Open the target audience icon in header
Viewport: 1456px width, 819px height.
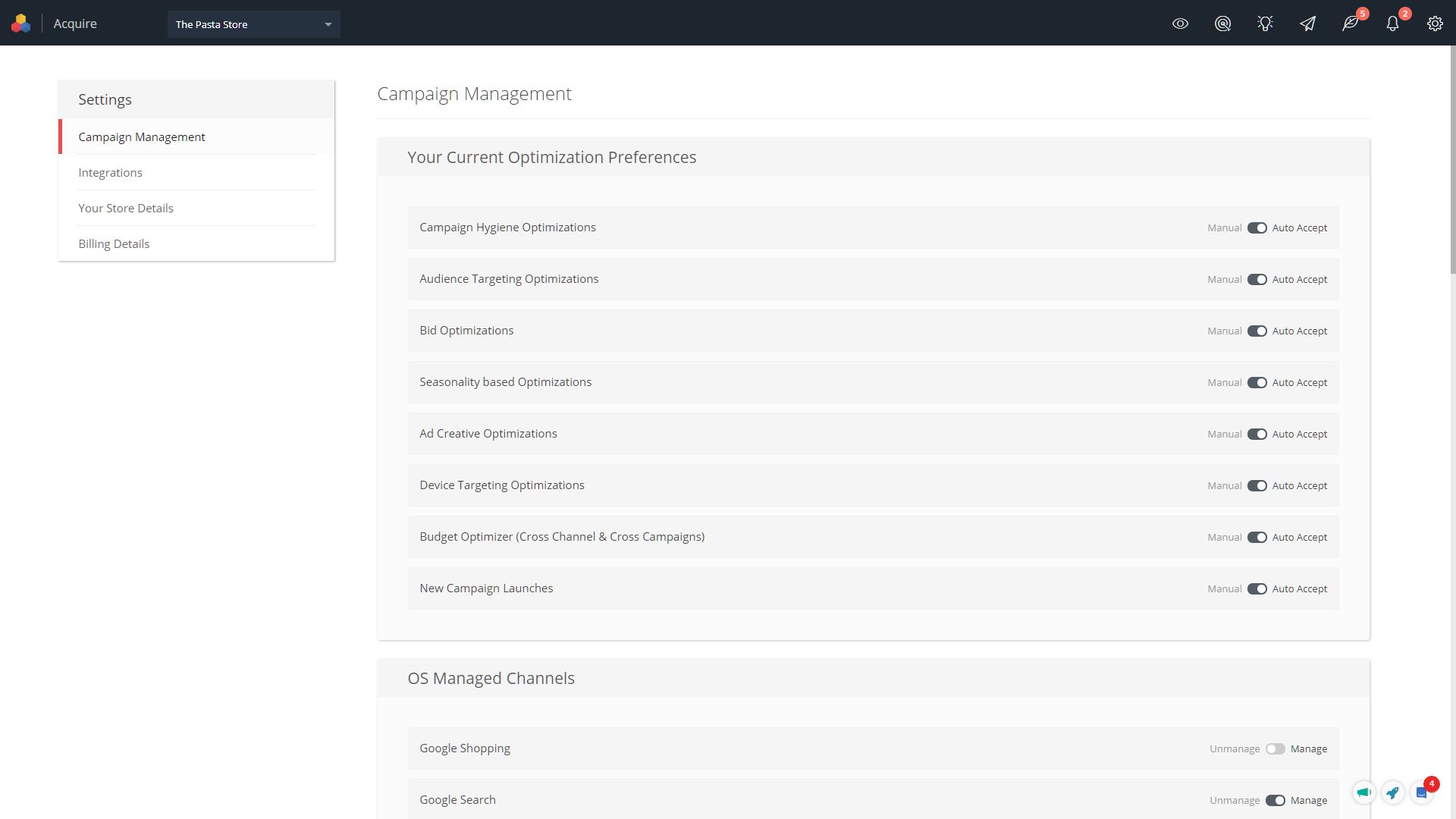(x=1222, y=24)
